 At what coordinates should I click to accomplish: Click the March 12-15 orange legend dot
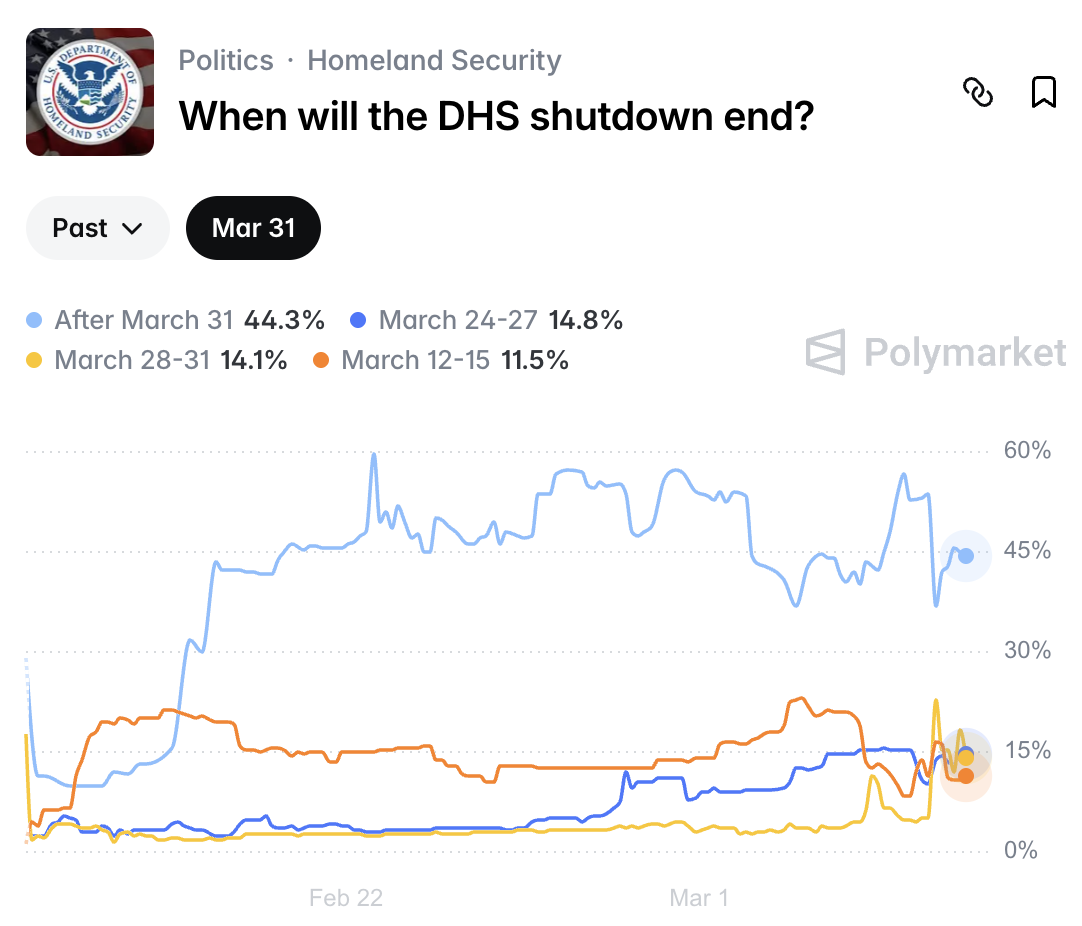(x=322, y=361)
